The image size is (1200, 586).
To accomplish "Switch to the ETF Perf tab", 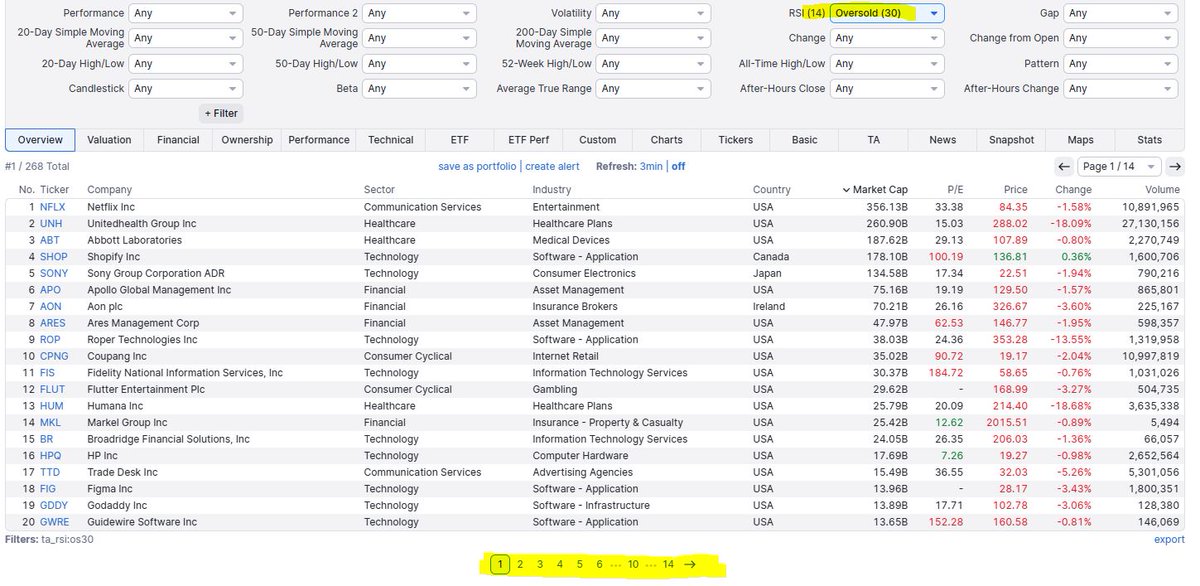I will (528, 140).
